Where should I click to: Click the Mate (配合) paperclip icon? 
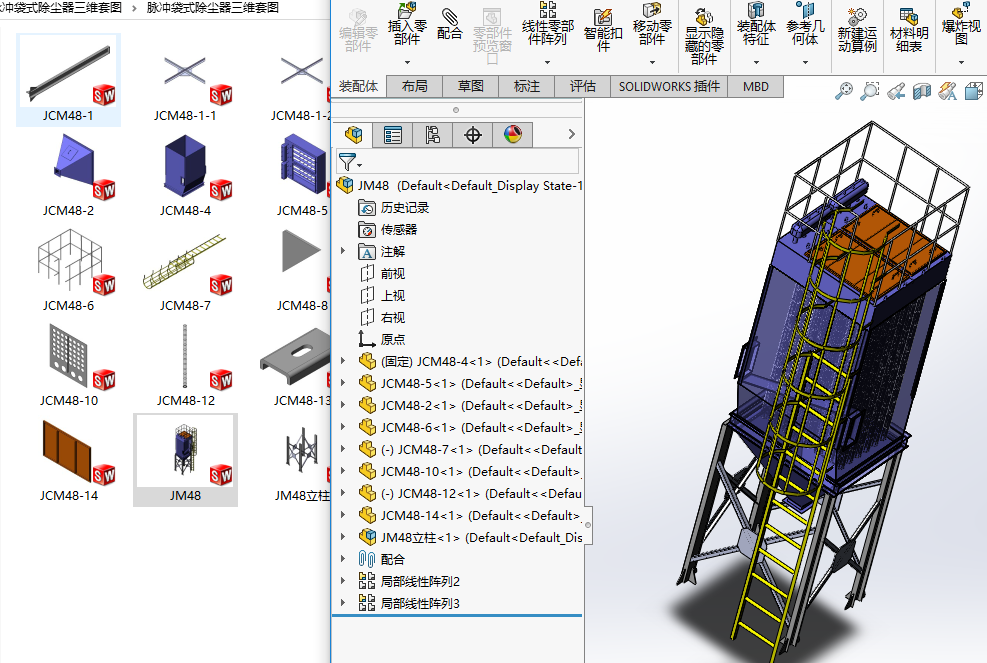[450, 15]
